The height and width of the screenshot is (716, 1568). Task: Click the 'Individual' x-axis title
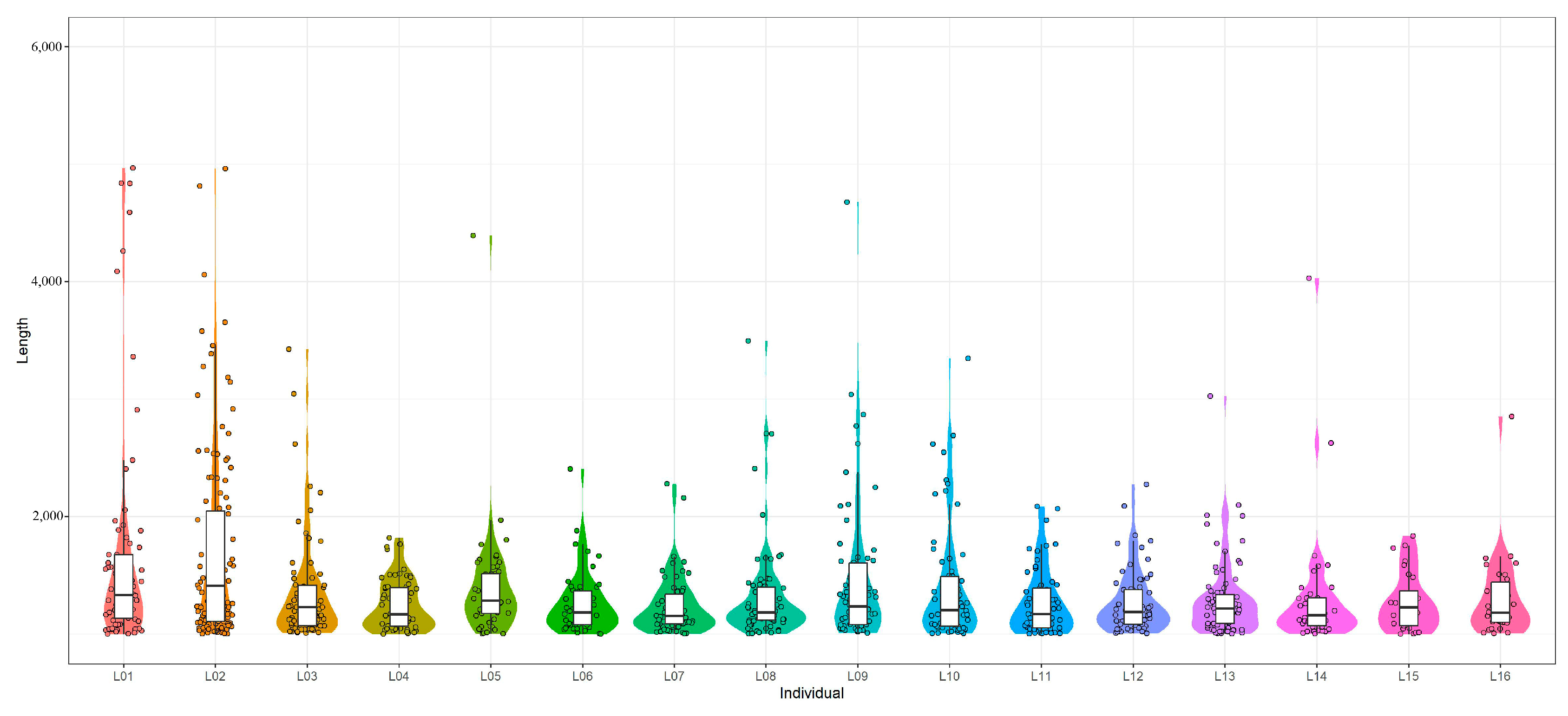click(x=811, y=694)
